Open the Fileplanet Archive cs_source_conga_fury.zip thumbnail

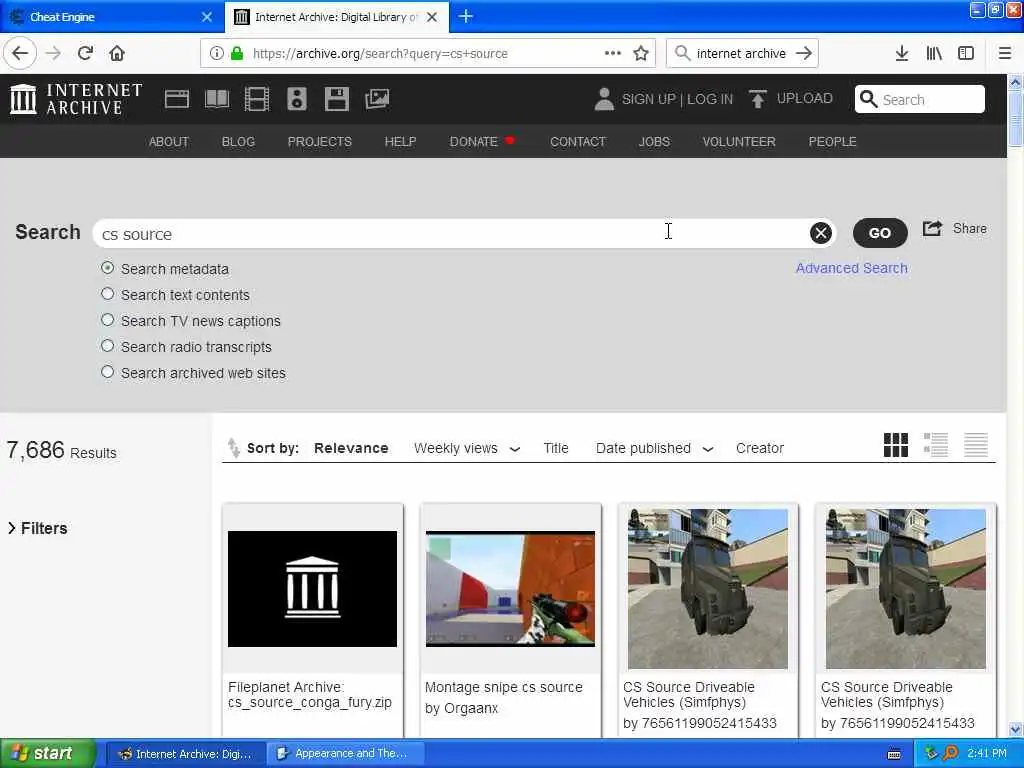pyautogui.click(x=312, y=588)
